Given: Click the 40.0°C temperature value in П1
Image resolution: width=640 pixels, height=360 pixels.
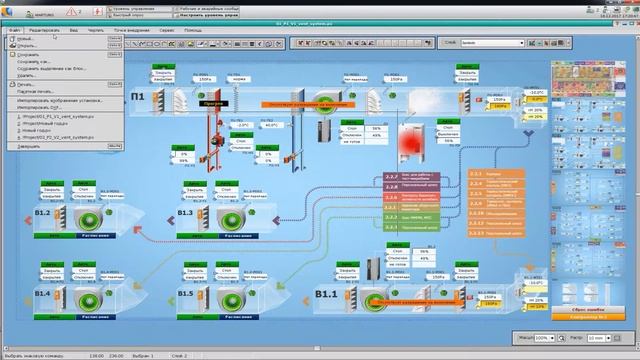Looking at the screenshot, I should pyautogui.click(x=271, y=125).
